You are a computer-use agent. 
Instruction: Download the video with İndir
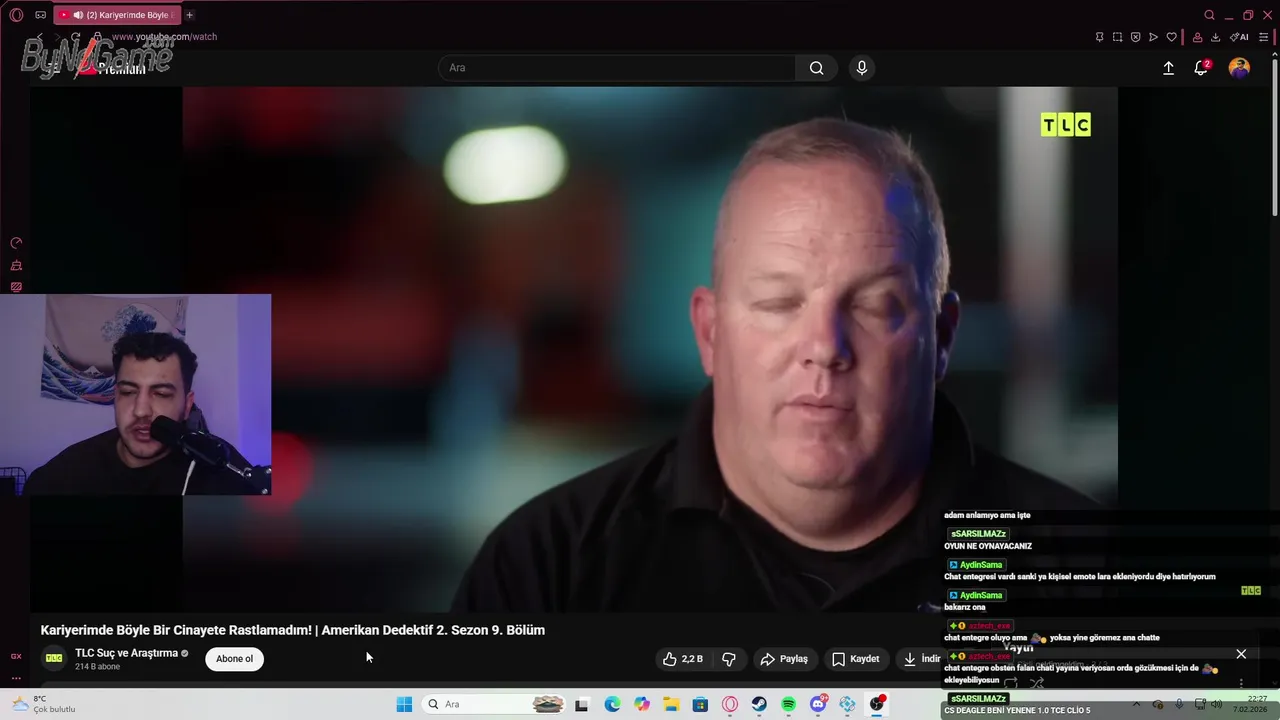tap(921, 659)
